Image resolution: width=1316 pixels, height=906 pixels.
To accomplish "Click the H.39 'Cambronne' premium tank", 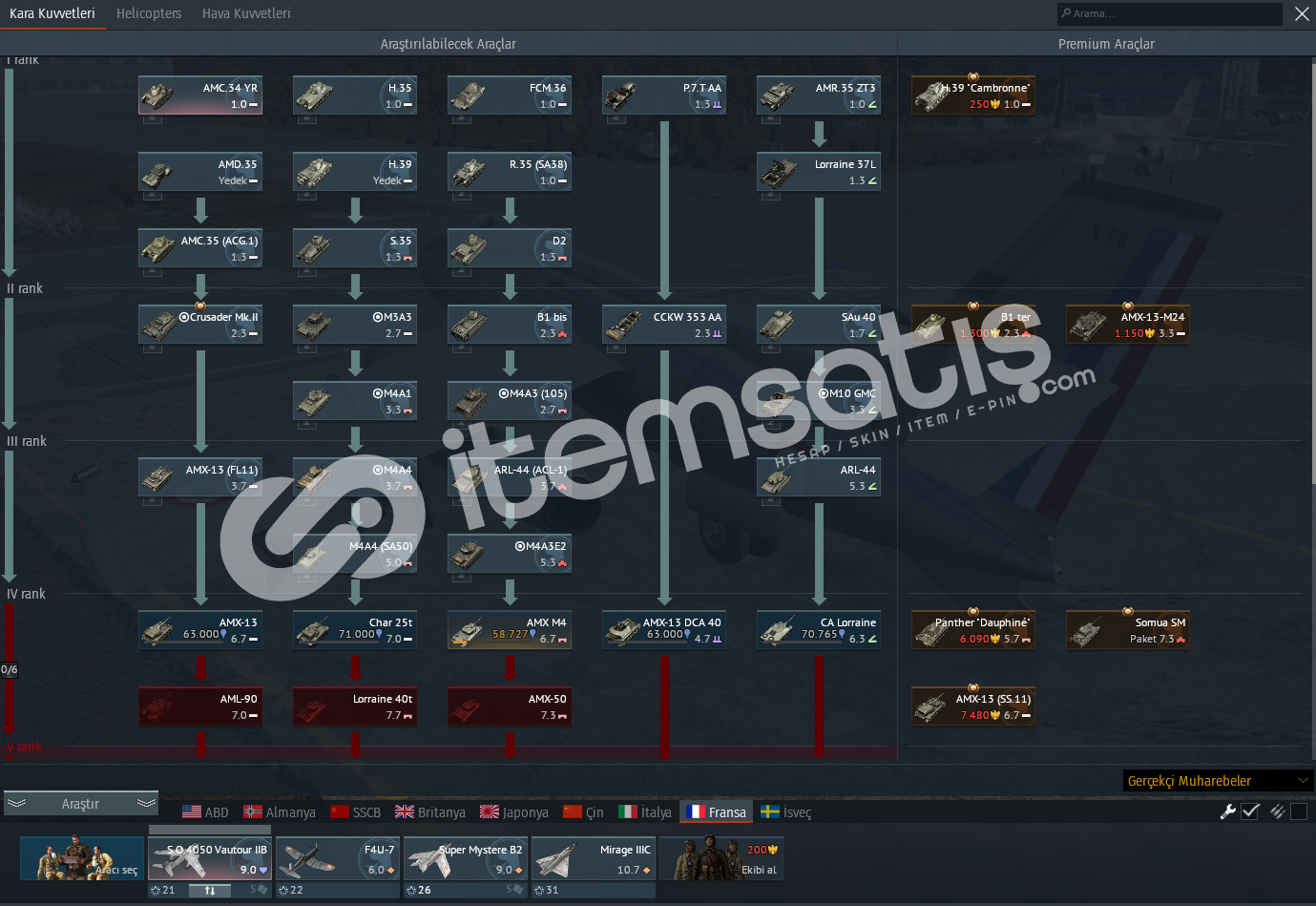I will pos(973,95).
